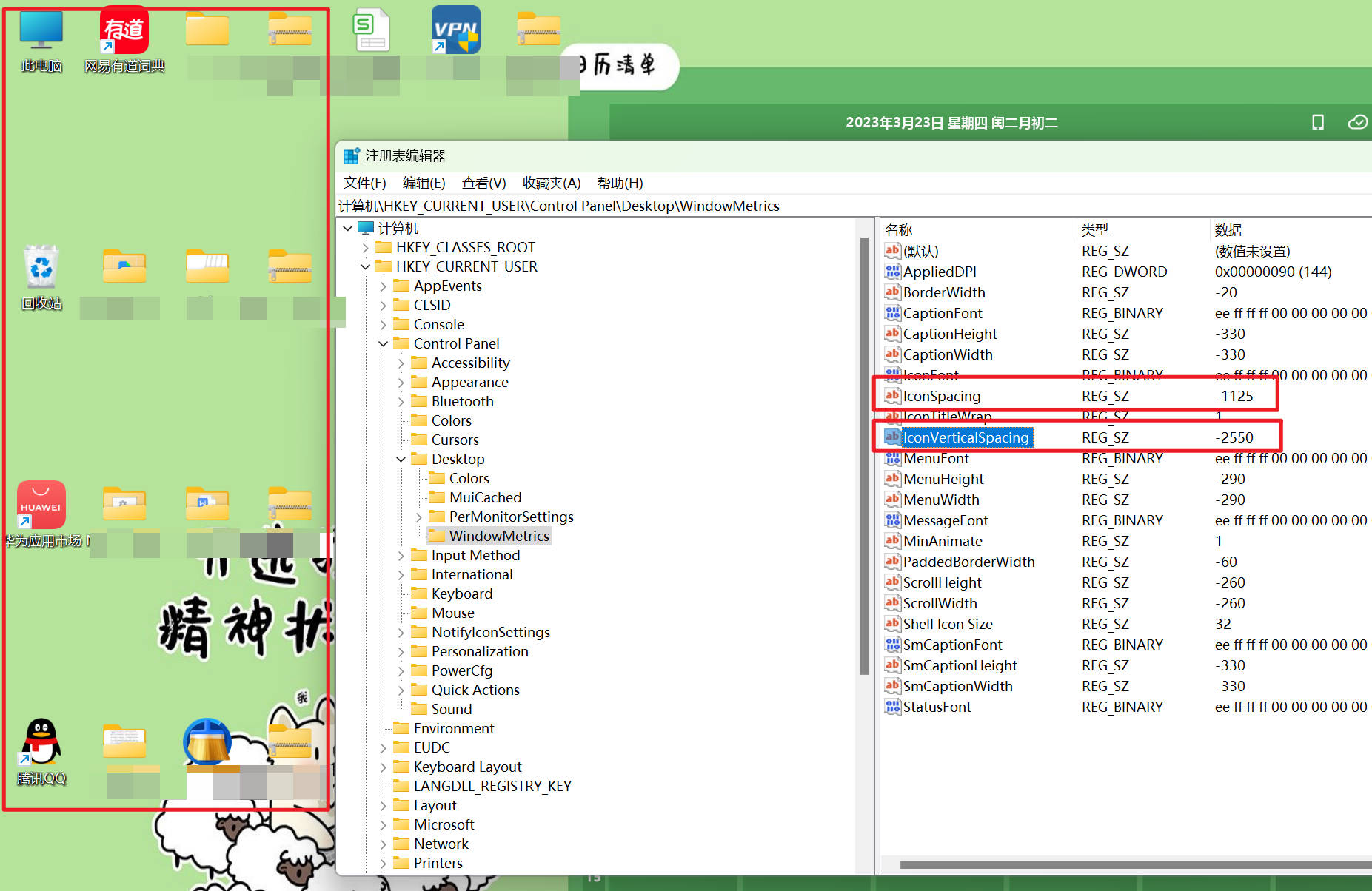The width and height of the screenshot is (1372, 891).
Task: Open the VPN shortcut on the desktop
Action: pos(455,30)
